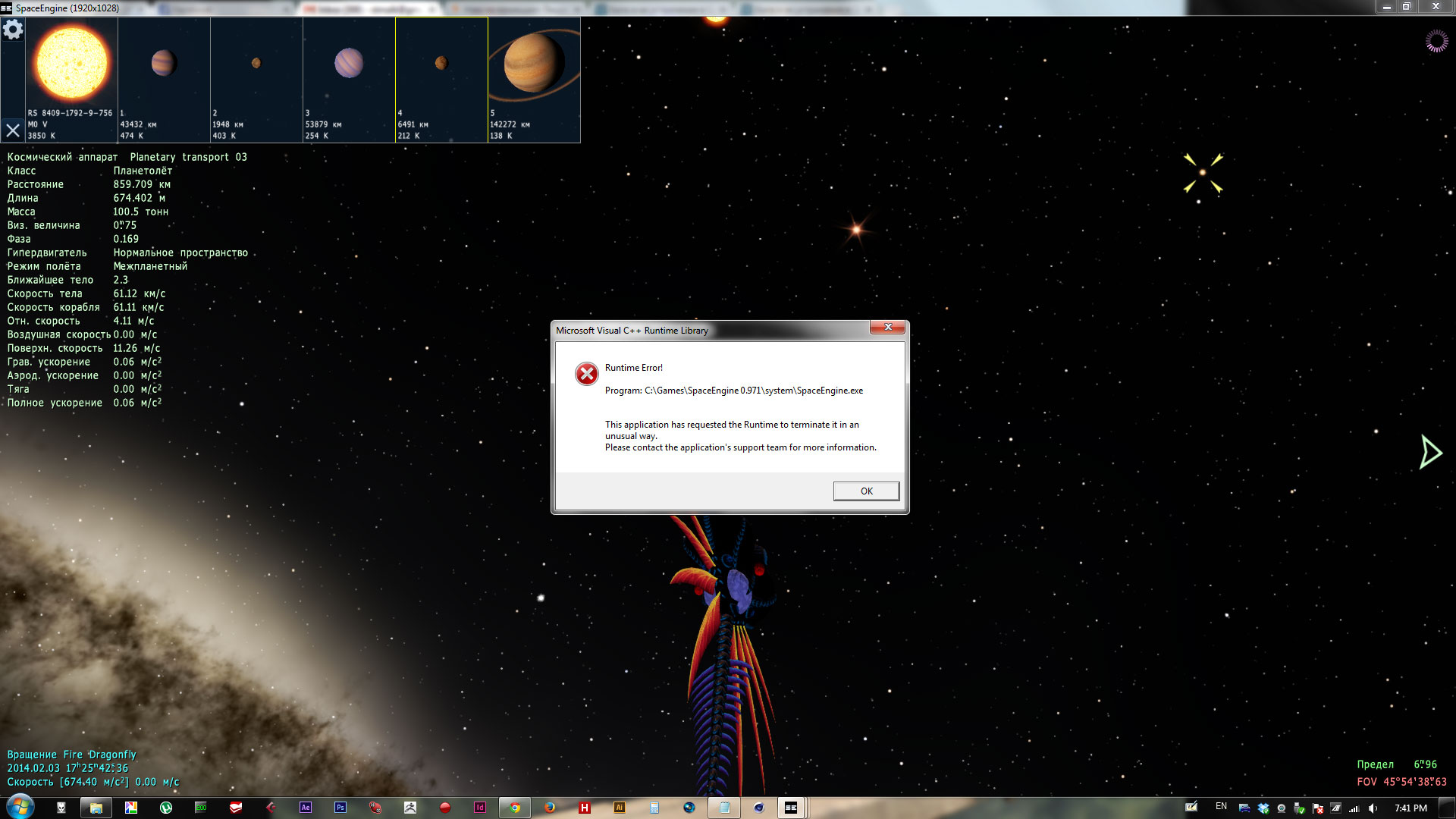Switch to the Notepad taskbar button
The width and height of the screenshot is (1456, 819).
point(724,808)
